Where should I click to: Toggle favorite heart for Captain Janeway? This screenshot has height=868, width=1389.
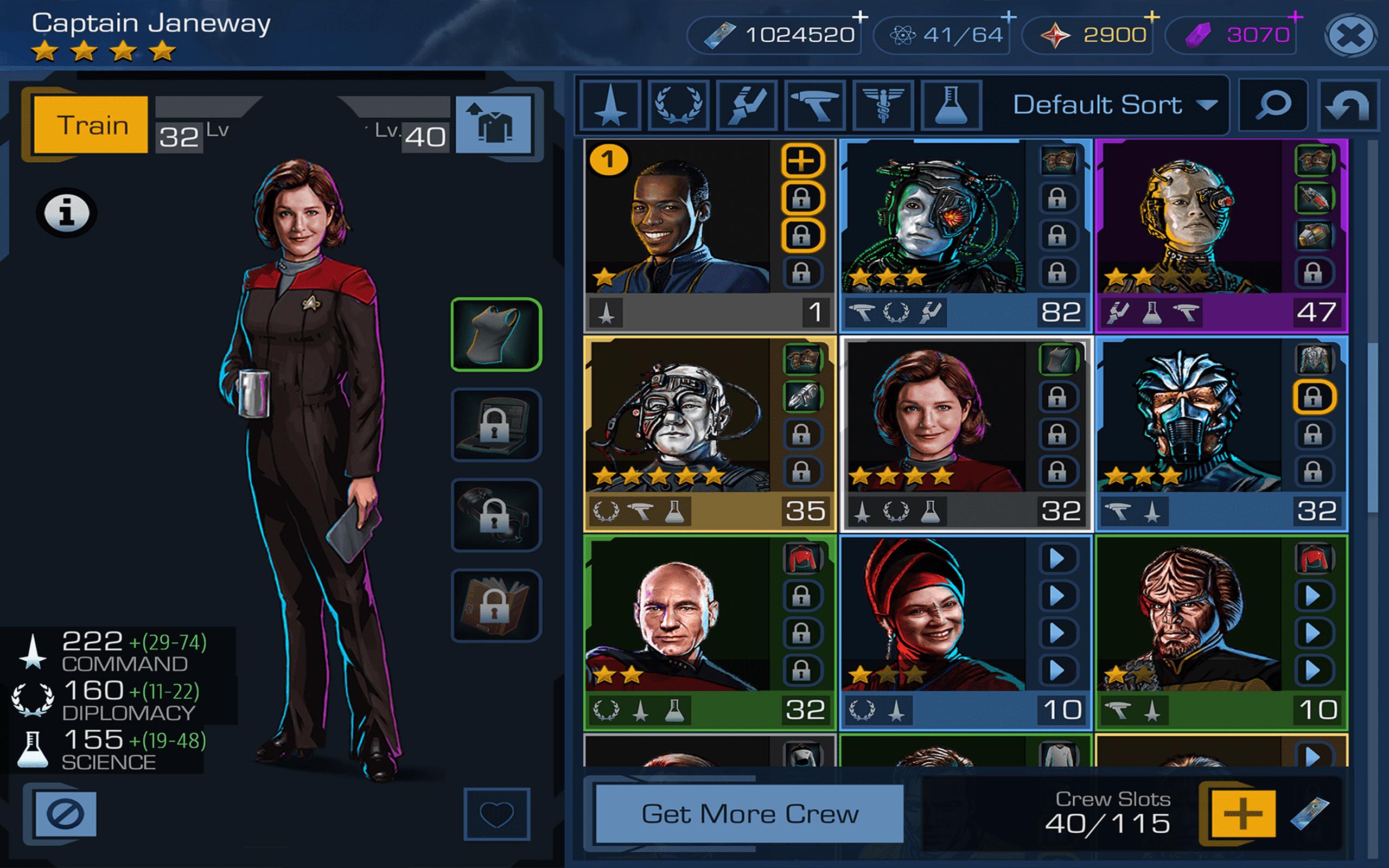(x=496, y=814)
